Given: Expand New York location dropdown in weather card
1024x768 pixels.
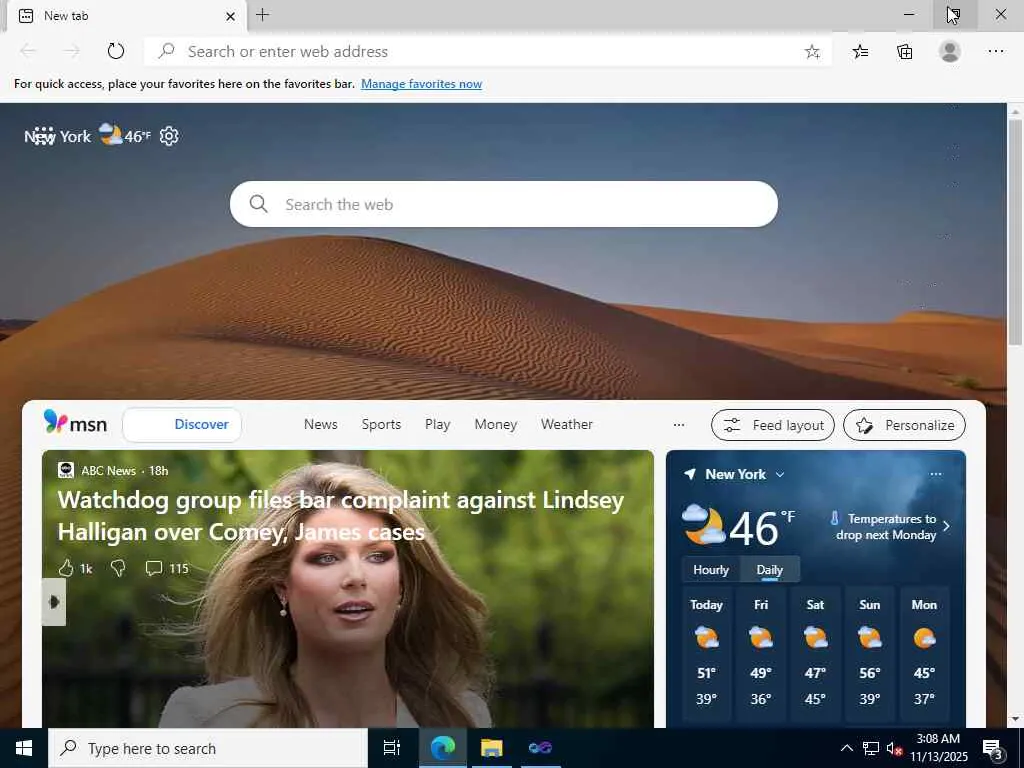Looking at the screenshot, I should [780, 475].
